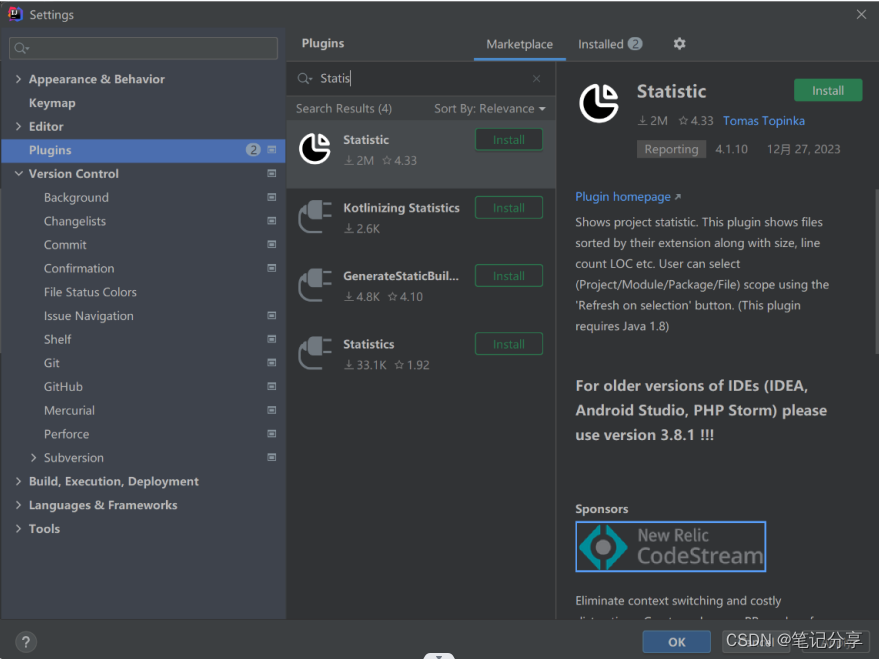
Task: Click the project-level icon beside Commit
Action: tap(272, 244)
